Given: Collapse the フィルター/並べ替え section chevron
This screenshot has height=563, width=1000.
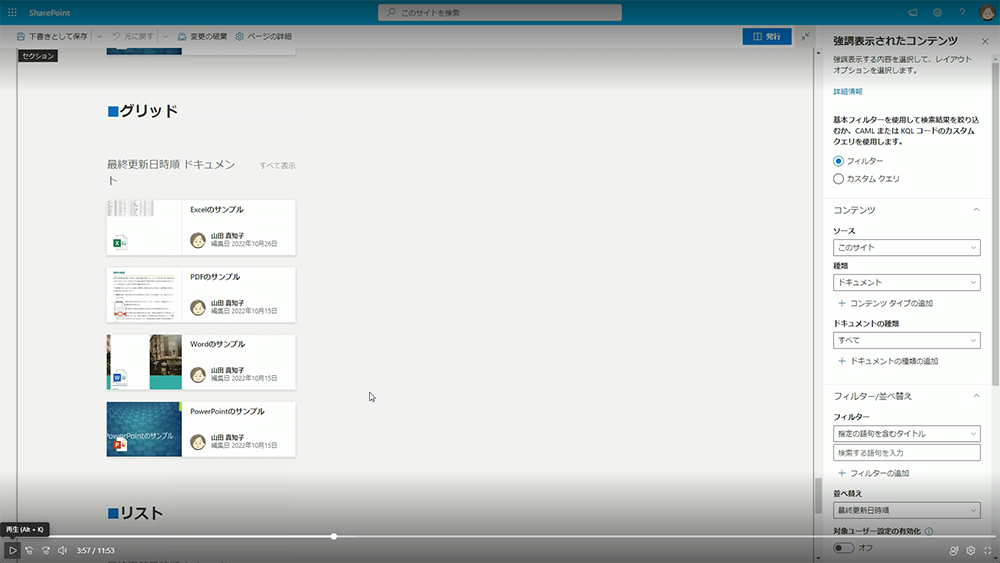Looking at the screenshot, I should point(976,396).
